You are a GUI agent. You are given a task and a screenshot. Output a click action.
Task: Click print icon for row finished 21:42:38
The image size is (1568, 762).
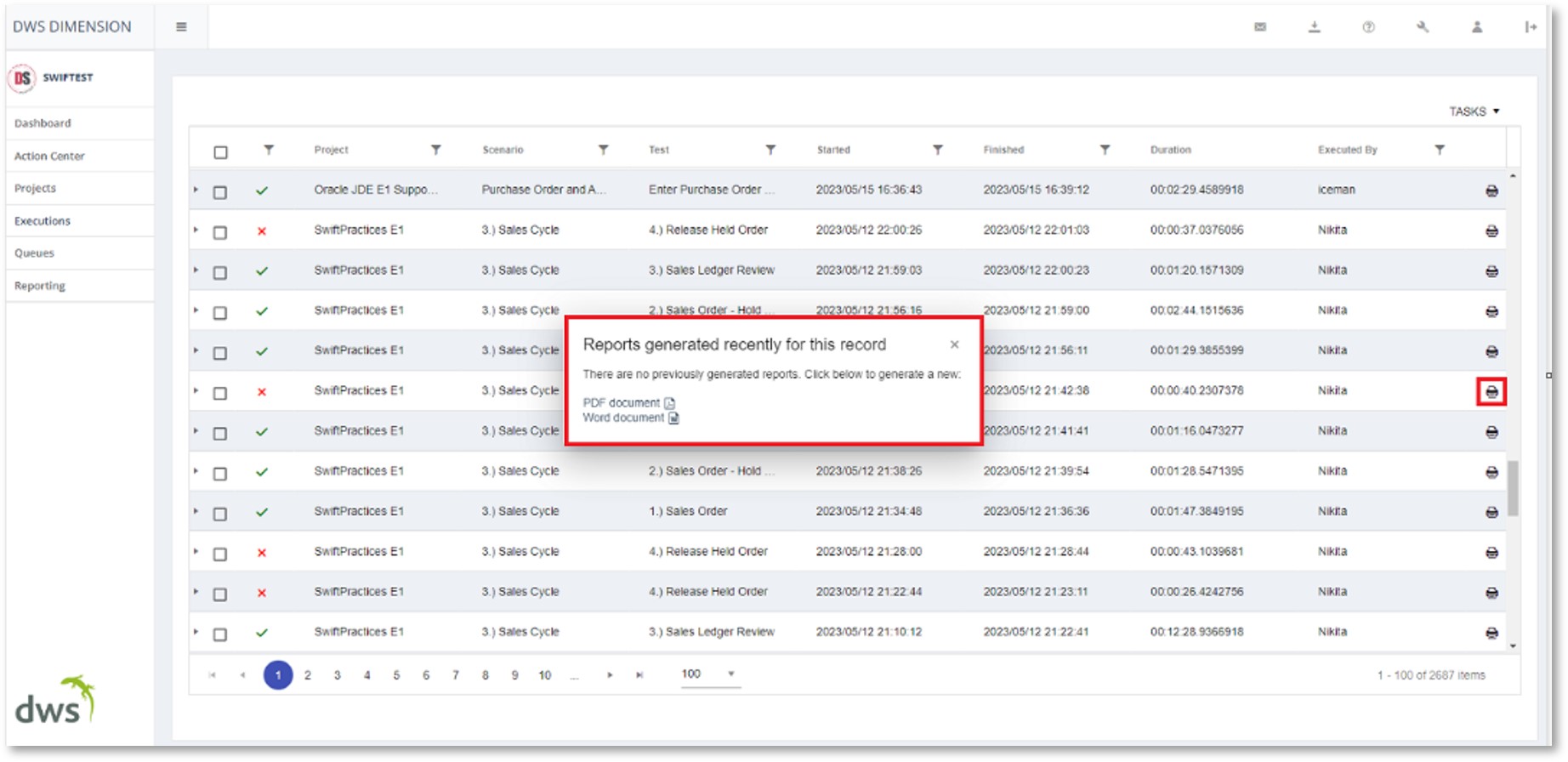pyautogui.click(x=1491, y=392)
